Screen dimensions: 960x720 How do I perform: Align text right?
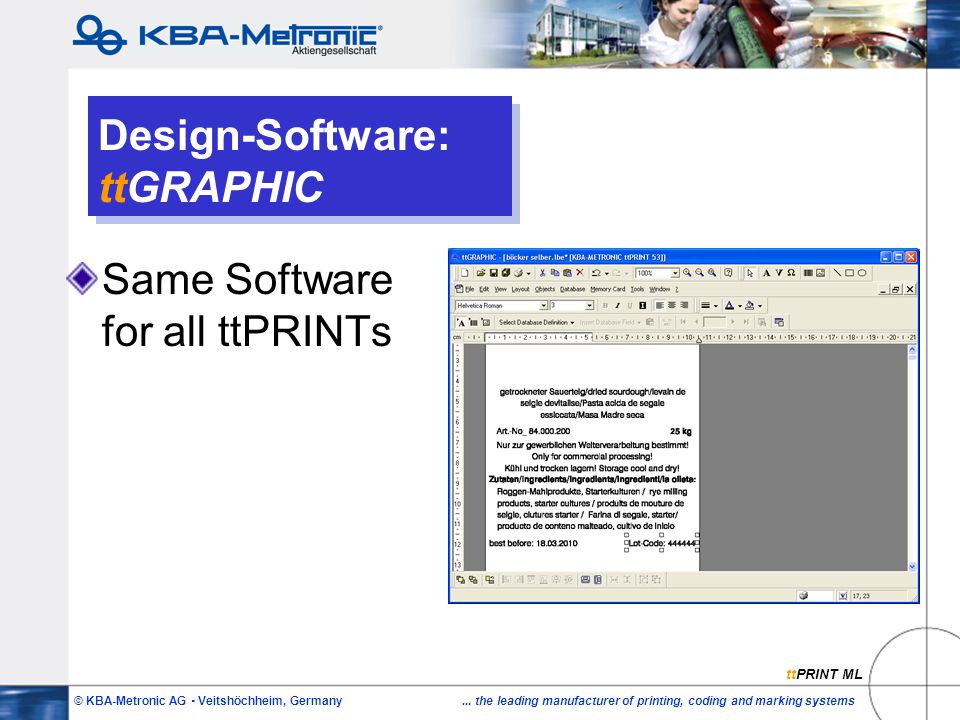[684, 306]
